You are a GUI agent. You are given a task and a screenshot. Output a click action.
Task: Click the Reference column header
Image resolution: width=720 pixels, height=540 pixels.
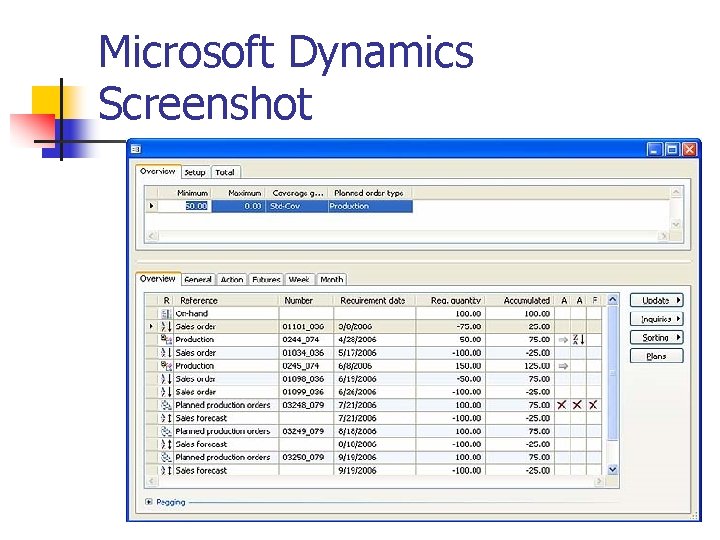coord(225,300)
